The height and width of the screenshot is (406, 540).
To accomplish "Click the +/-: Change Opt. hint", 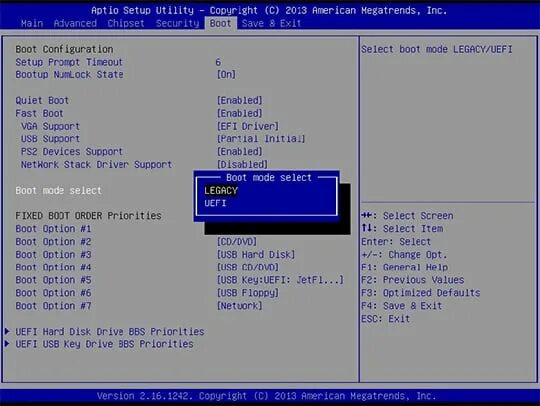I will pos(404,255).
